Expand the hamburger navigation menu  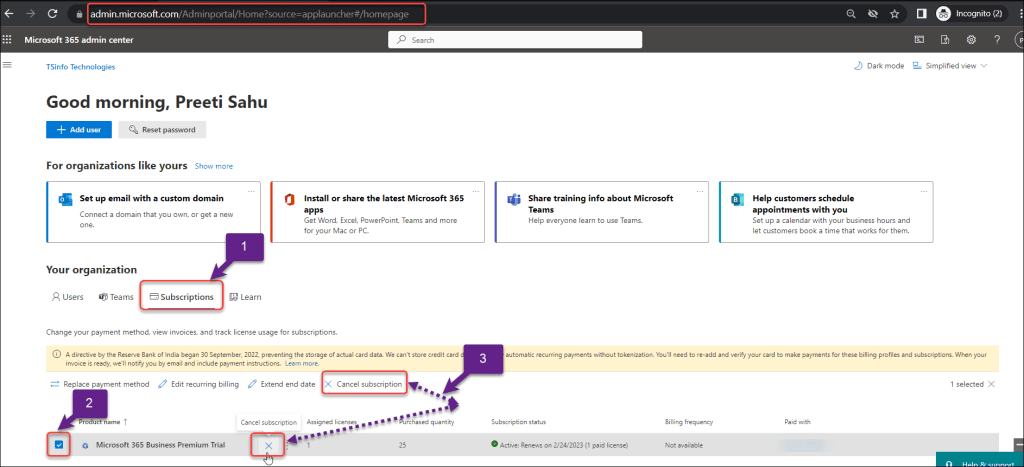7,65
